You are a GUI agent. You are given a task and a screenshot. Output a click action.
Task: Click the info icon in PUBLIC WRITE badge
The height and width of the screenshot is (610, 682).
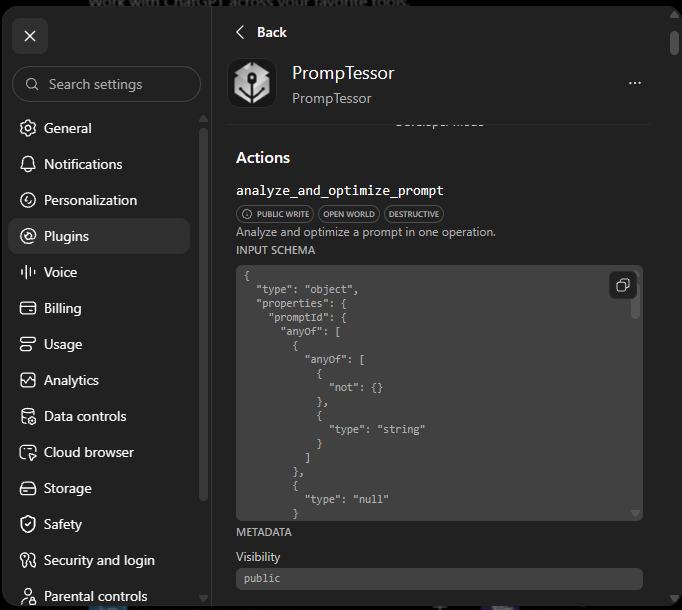(247, 214)
